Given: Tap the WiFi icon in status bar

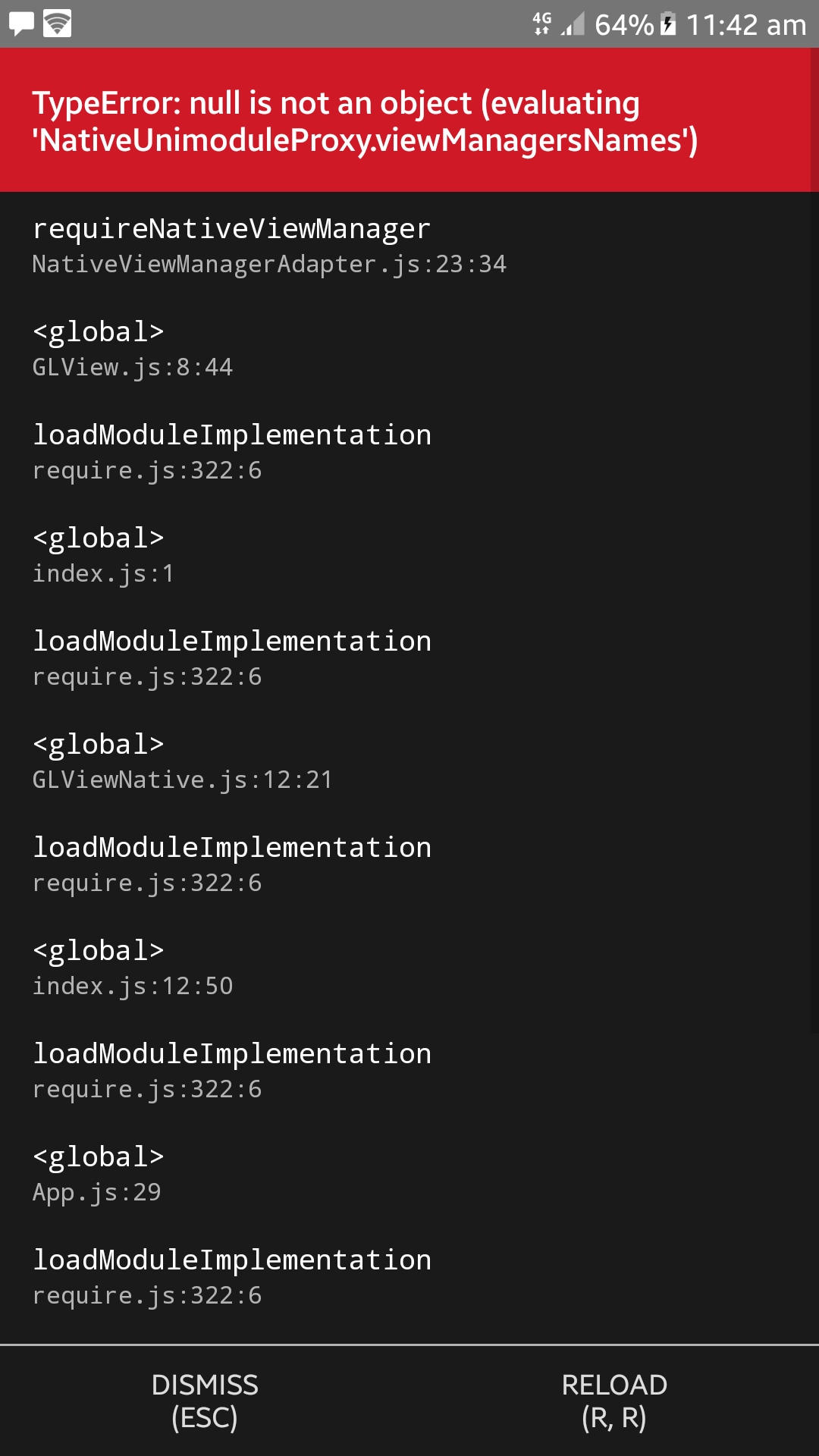Looking at the screenshot, I should (57, 23).
